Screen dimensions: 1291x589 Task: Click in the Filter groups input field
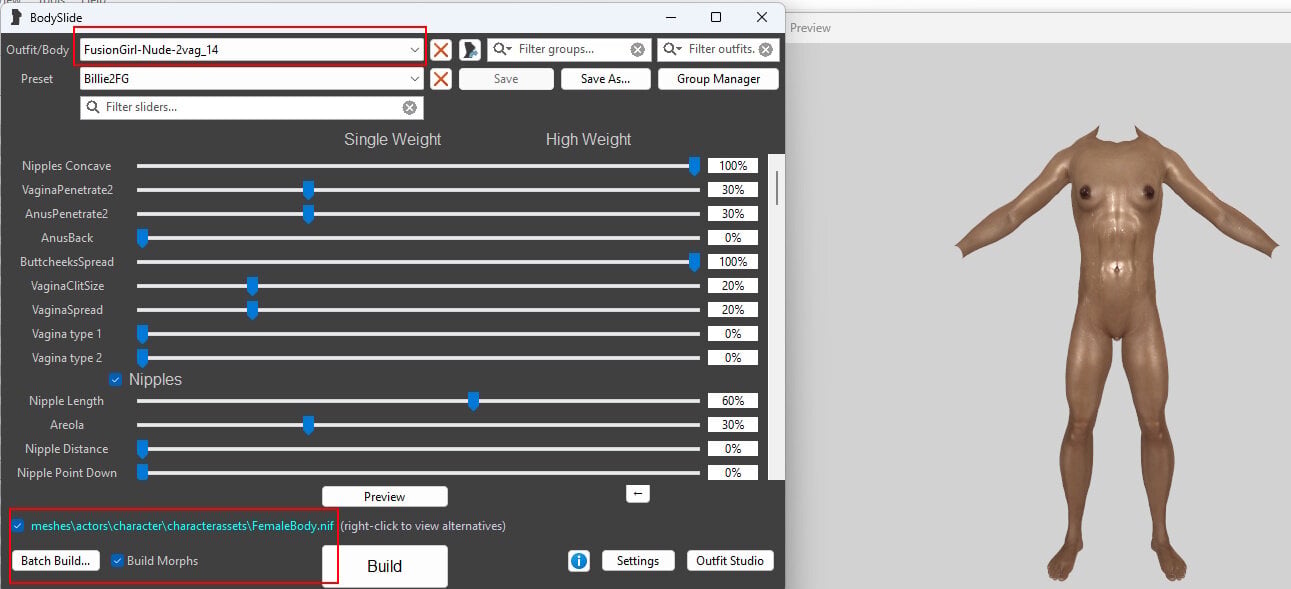[x=570, y=49]
